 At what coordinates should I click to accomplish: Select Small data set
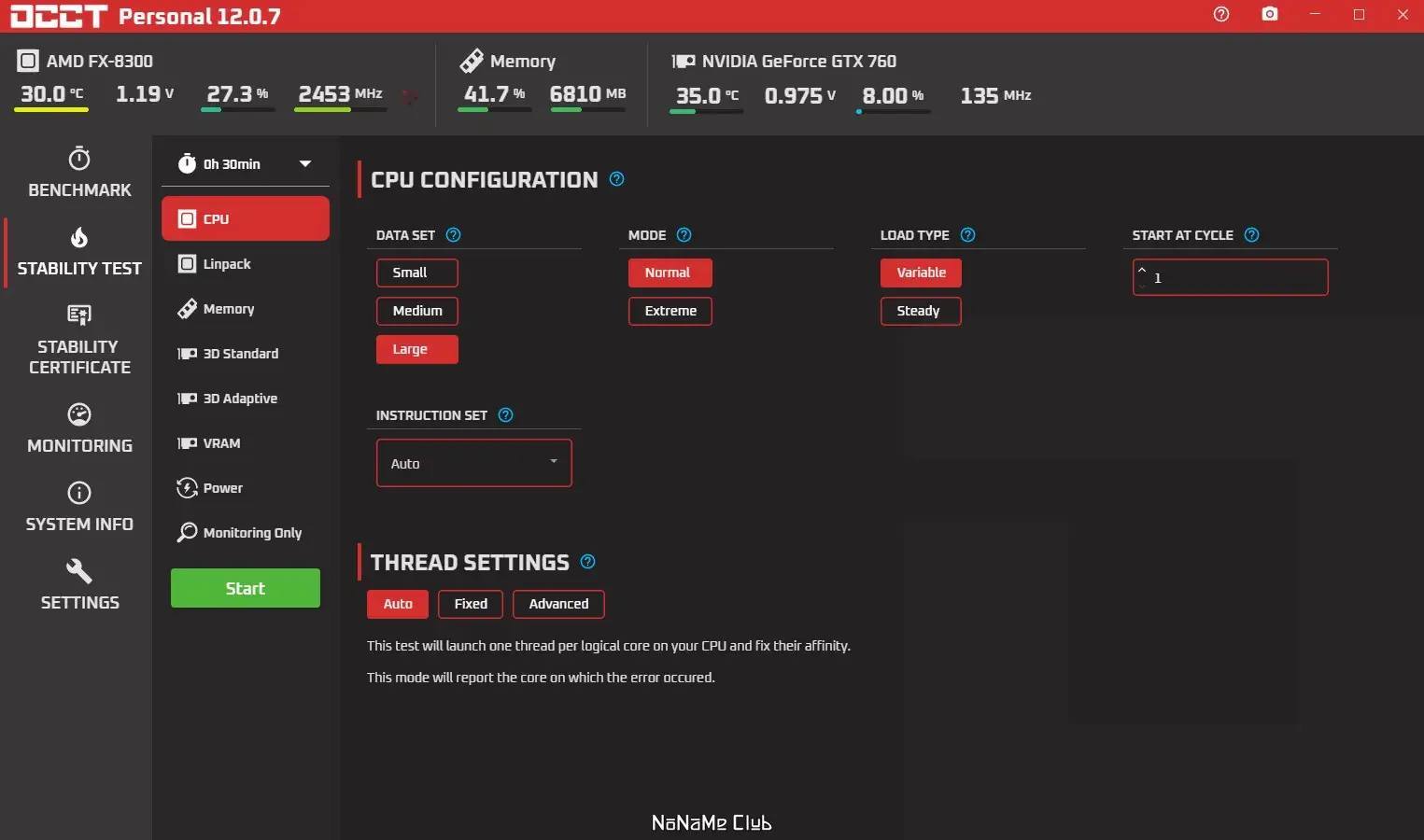click(x=417, y=273)
